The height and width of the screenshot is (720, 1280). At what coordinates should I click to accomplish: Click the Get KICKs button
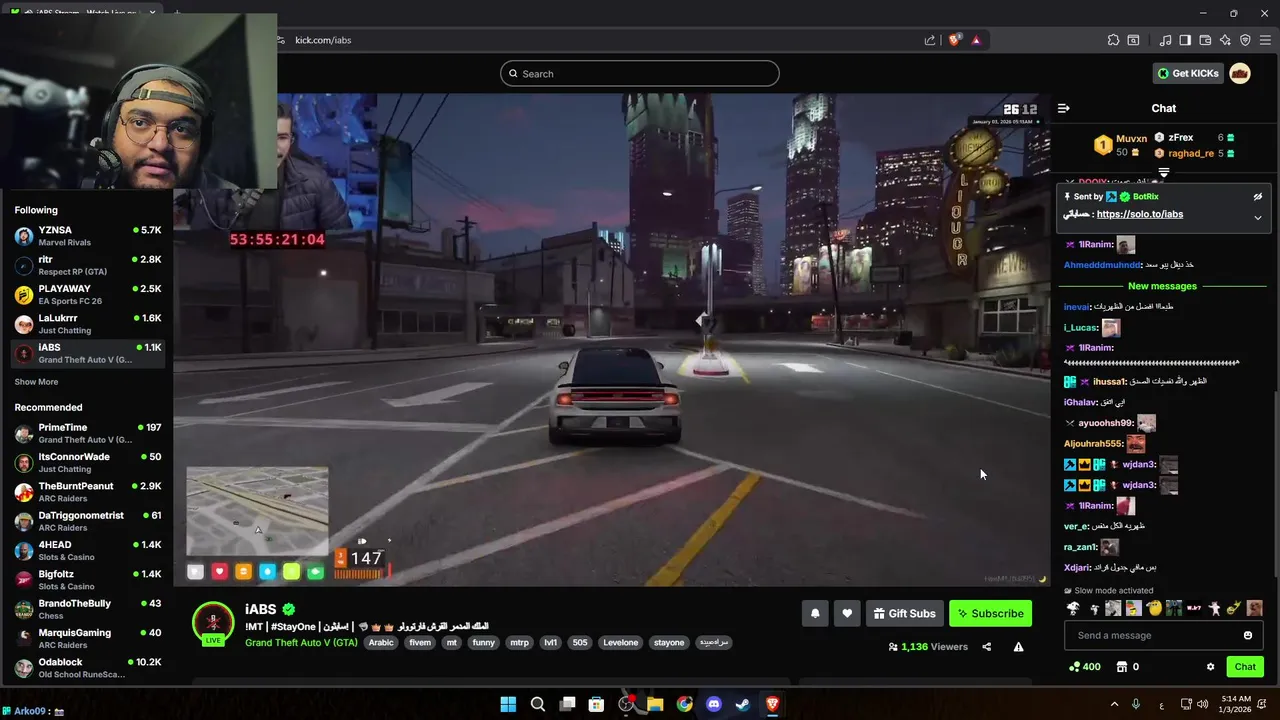1189,73
